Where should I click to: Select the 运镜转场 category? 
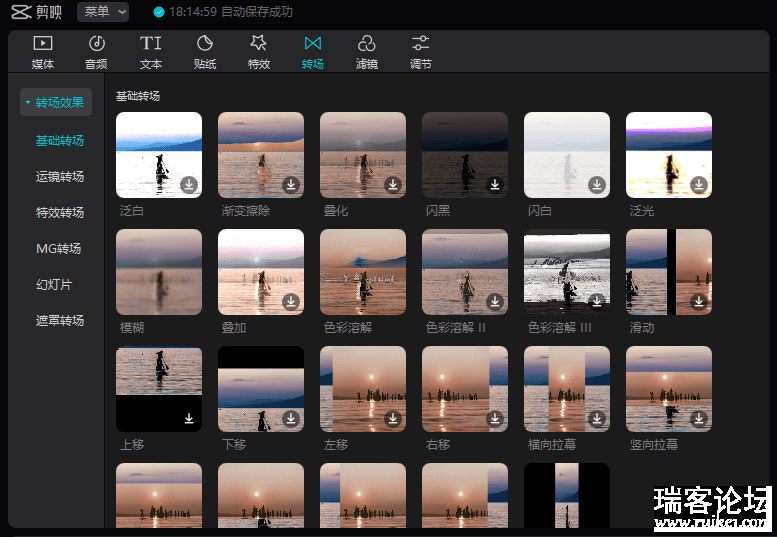pos(60,177)
